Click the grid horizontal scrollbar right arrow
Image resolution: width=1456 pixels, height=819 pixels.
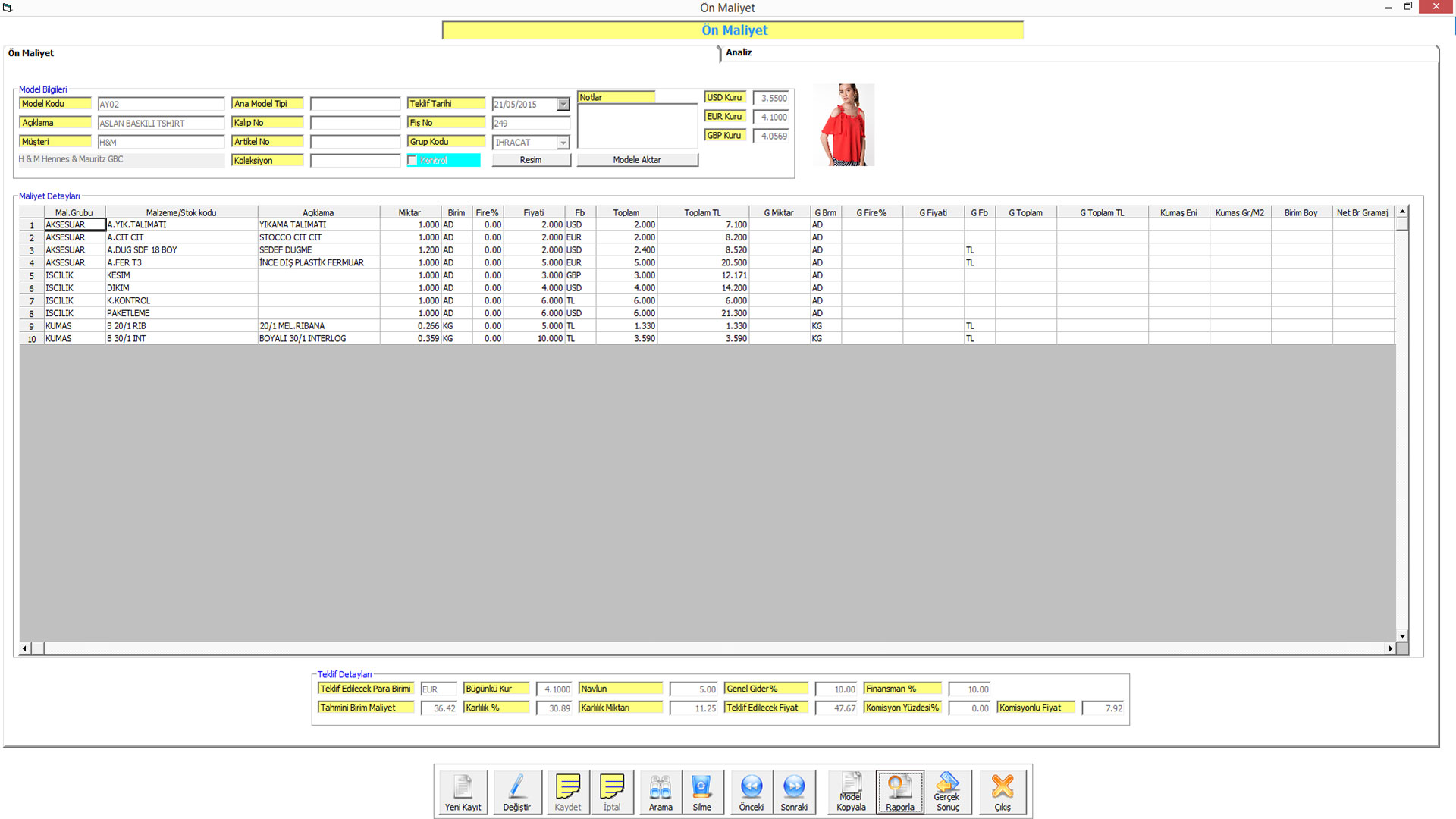1390,648
